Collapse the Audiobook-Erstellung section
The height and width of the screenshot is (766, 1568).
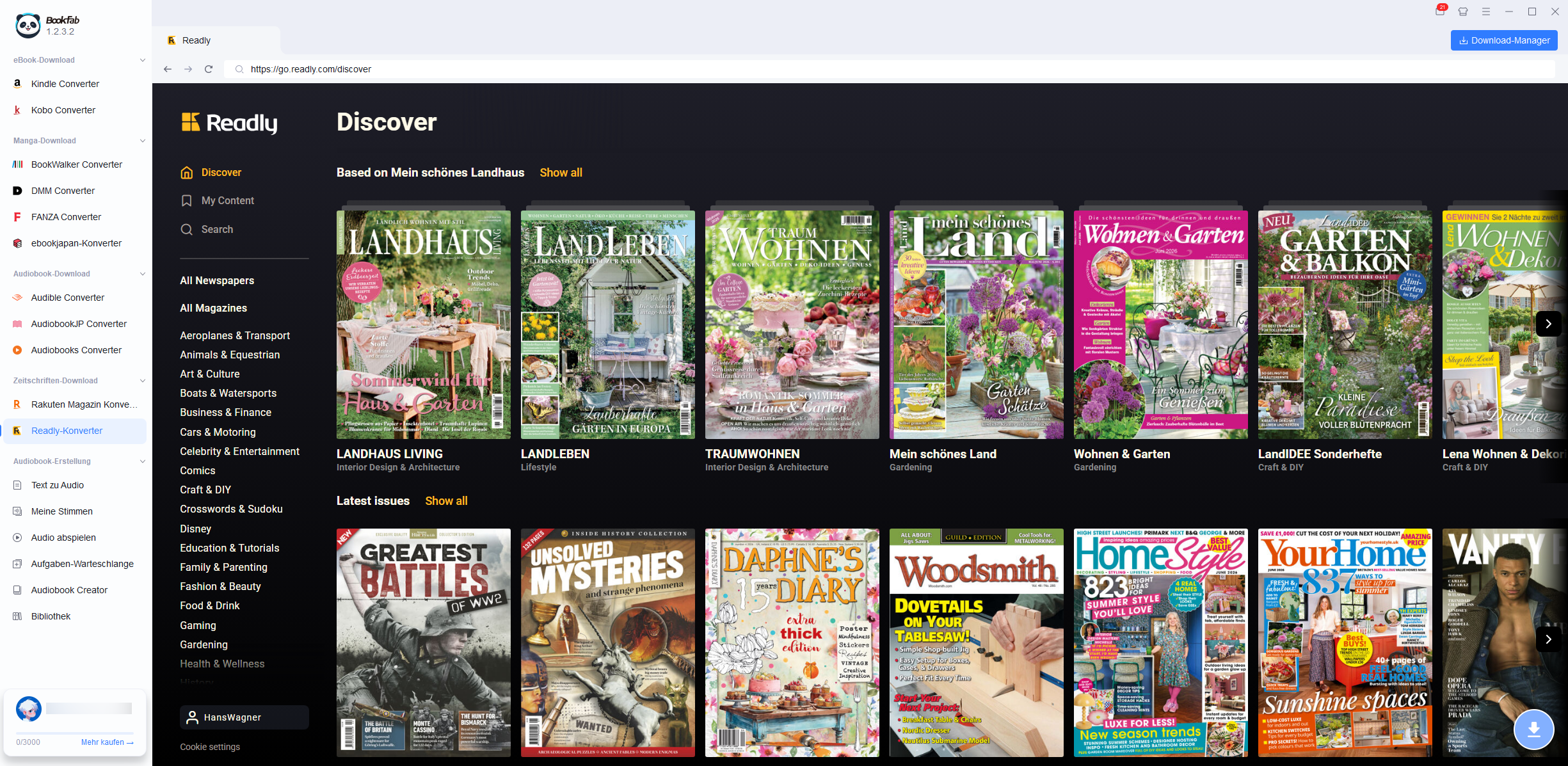click(x=142, y=461)
